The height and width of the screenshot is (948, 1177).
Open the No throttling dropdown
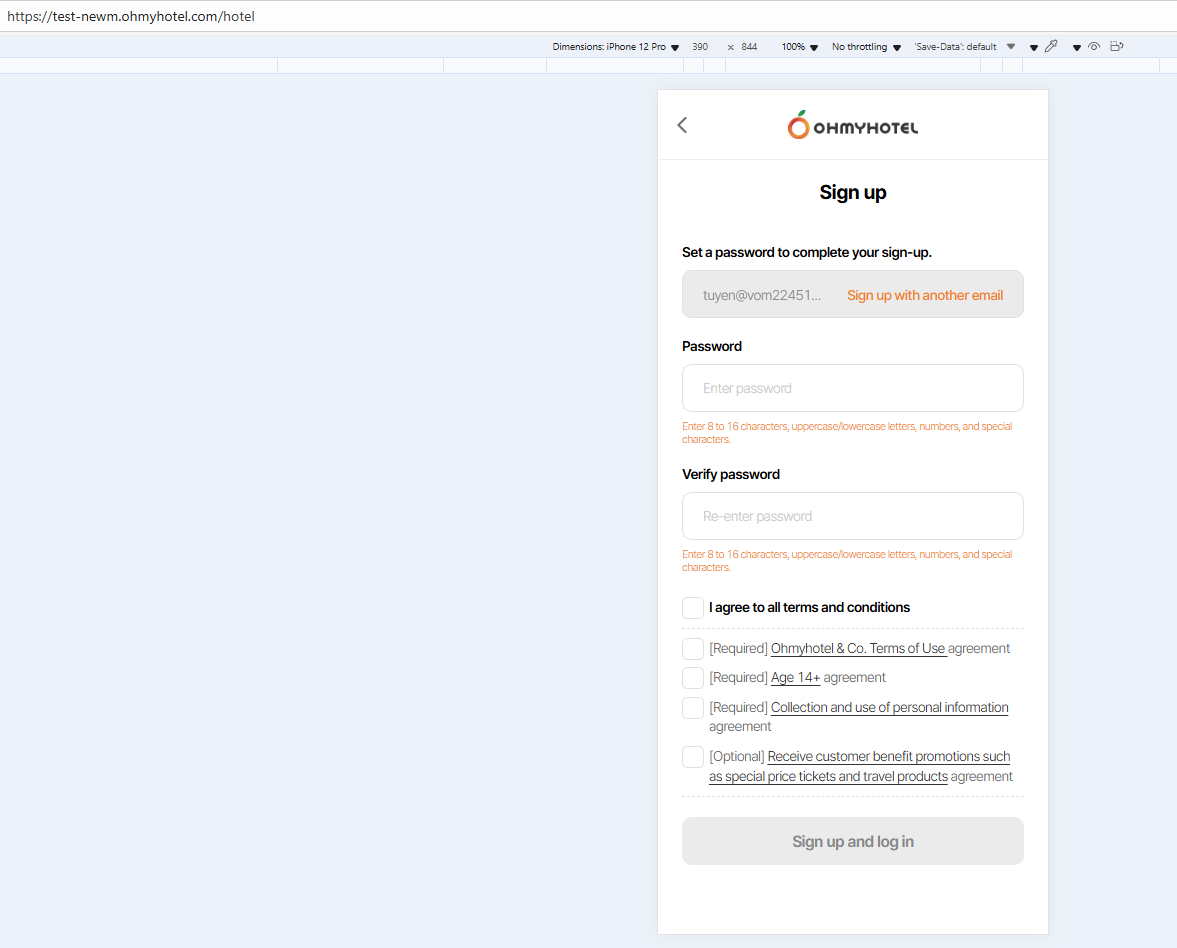point(866,47)
